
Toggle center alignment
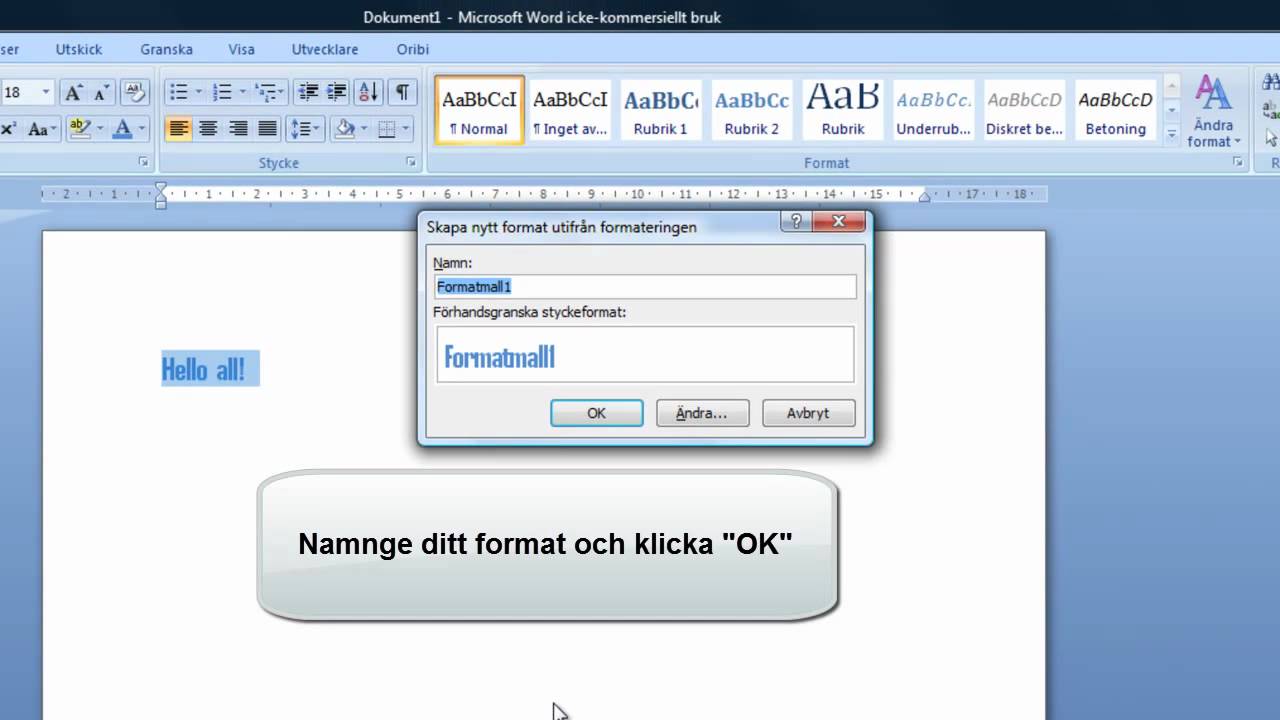pos(208,128)
